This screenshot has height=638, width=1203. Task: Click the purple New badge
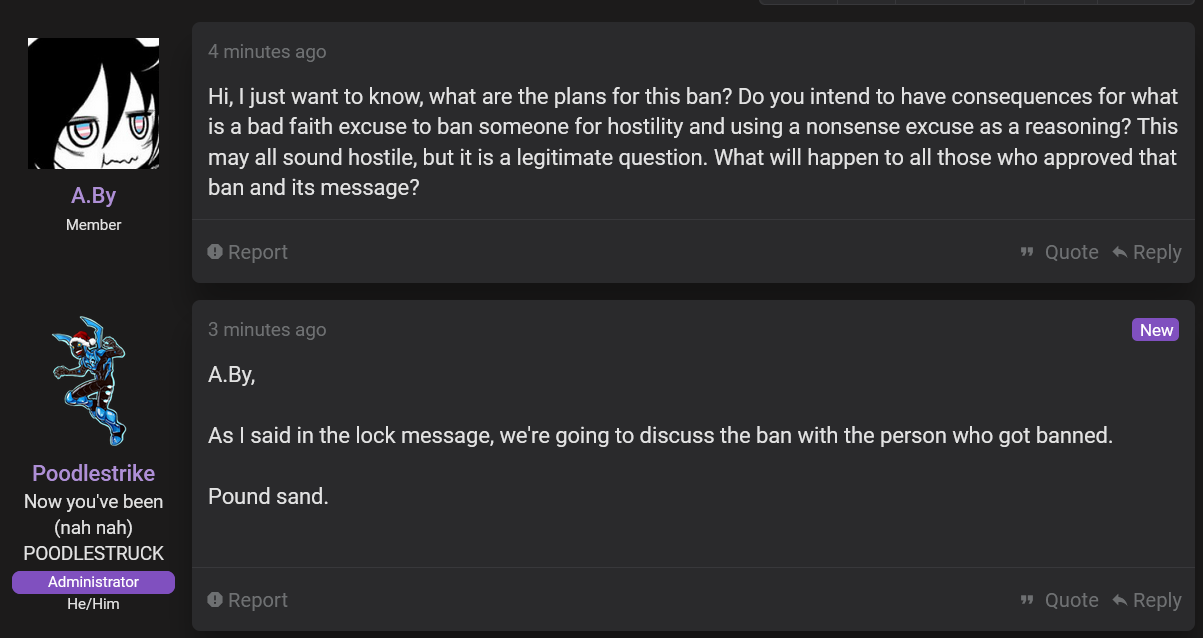(x=1156, y=330)
